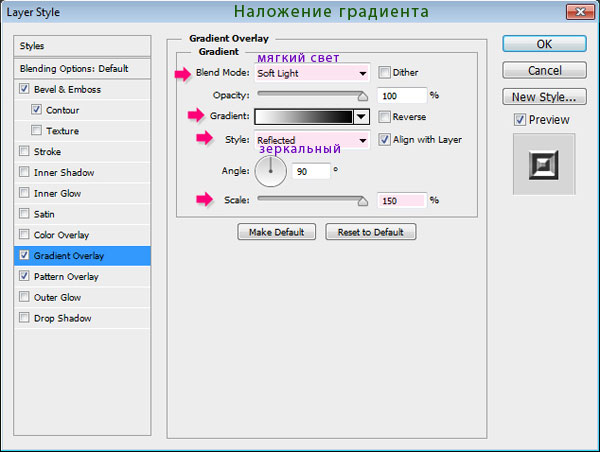Click the black-white gradient swatch
This screenshot has height=452, width=600.
[x=304, y=117]
